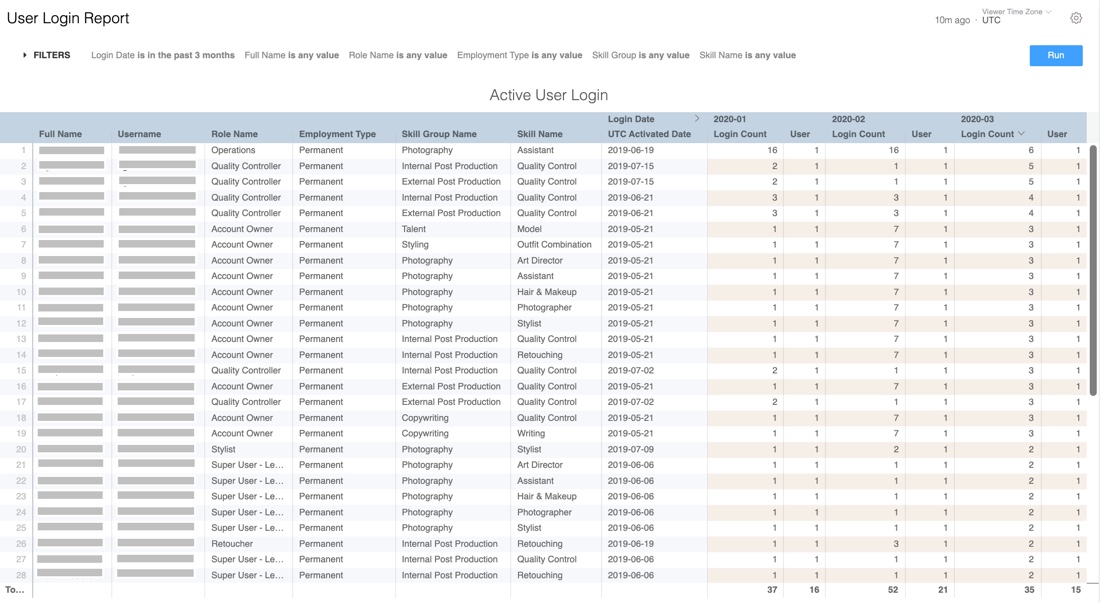The height and width of the screenshot is (603, 1100).
Task: Click the Login Count header under 2020-01
Action: point(740,134)
